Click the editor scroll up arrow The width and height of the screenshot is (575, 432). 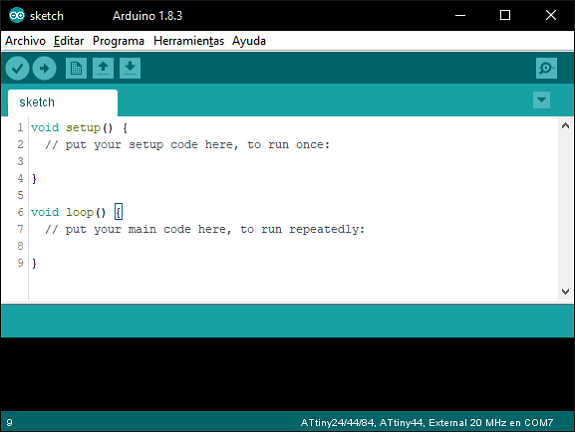(565, 126)
